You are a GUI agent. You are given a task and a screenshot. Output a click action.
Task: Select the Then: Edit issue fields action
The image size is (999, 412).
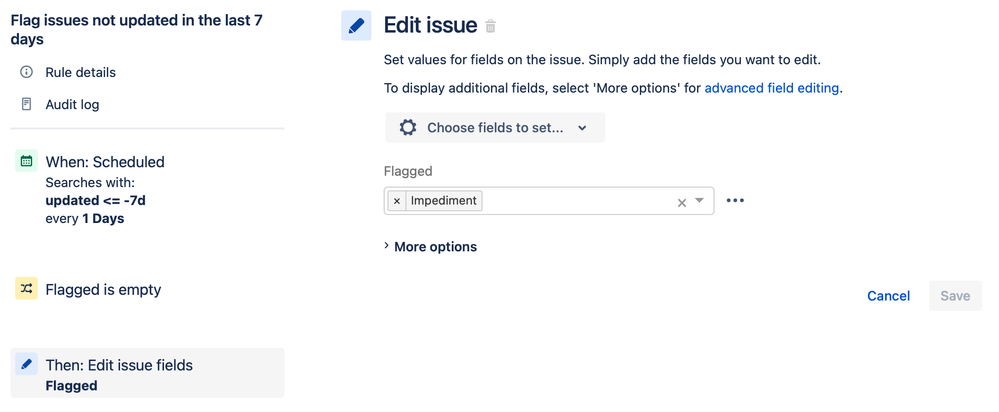coord(148,373)
